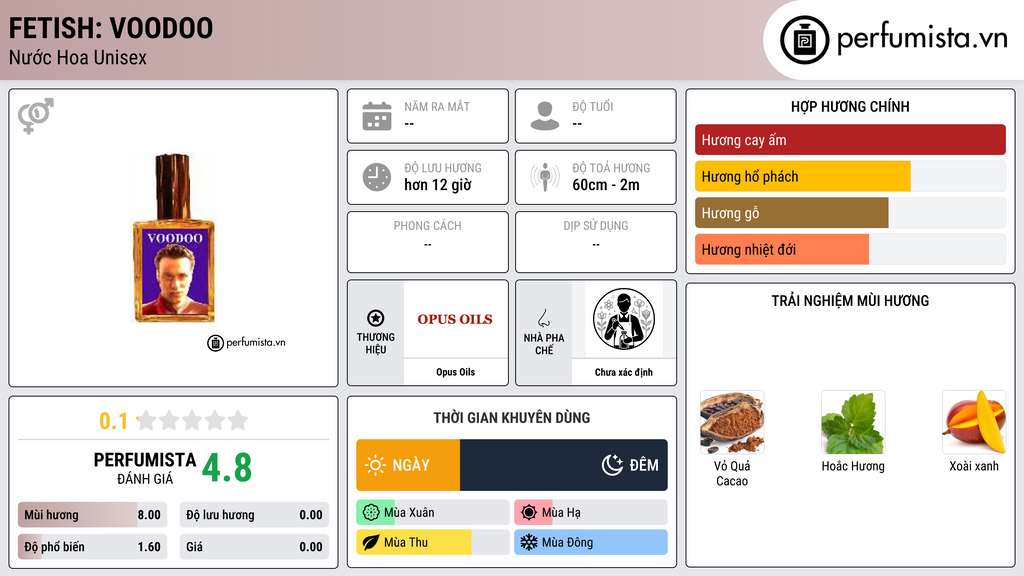
Task: Click the Hương cay ấm accord bar
Action: tap(850, 140)
